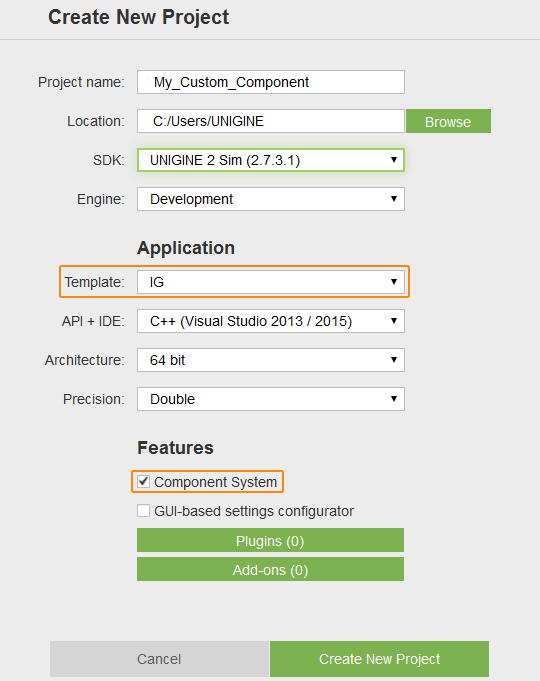This screenshot has width=540, height=681.
Task: Click the Project name label
Action: coord(81,82)
